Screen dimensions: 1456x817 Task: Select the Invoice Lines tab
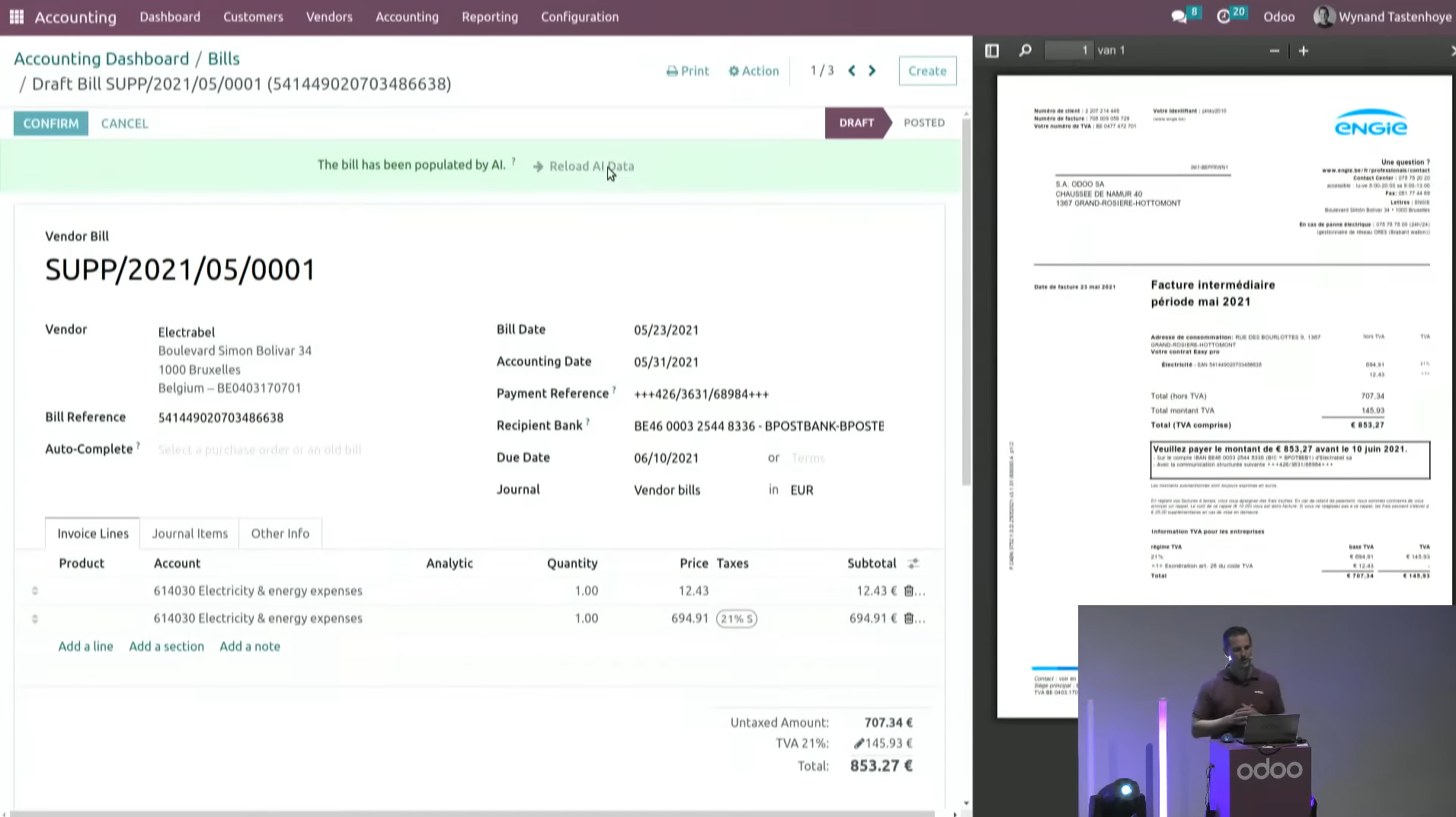point(93,533)
